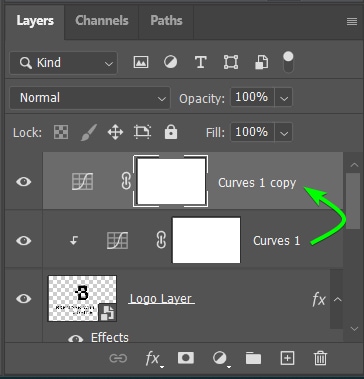Screen dimensions: 364x379
Task: Open the Kind filter dropdown
Action: point(63,63)
